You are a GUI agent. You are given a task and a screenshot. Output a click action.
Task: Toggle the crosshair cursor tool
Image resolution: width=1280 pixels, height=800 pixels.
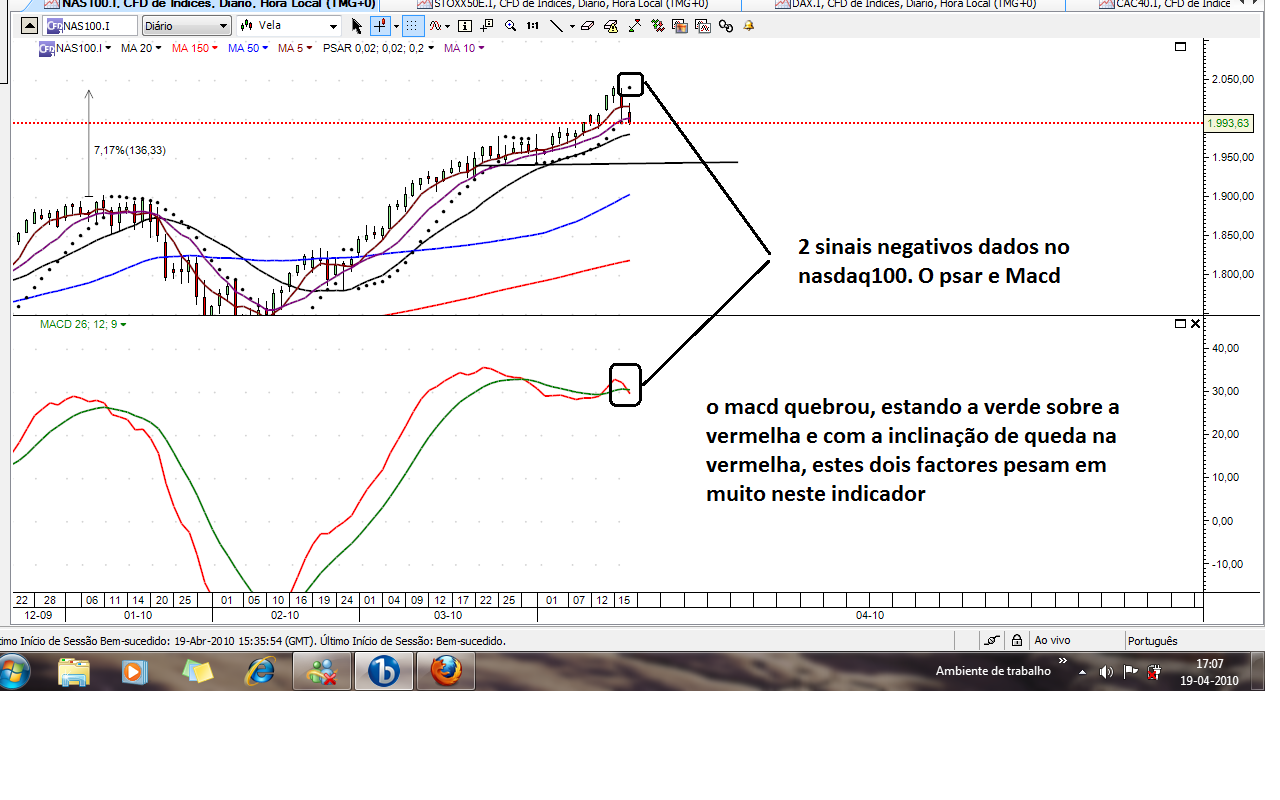(x=380, y=26)
